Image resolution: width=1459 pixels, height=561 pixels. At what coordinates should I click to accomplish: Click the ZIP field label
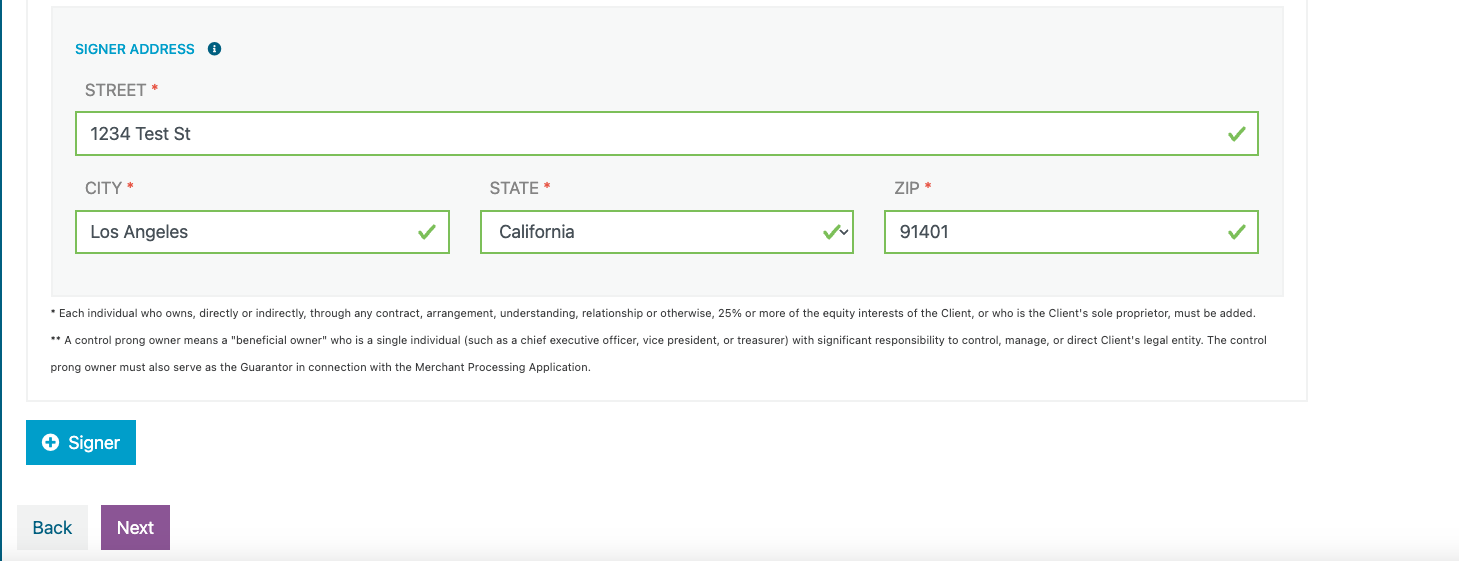click(x=907, y=188)
